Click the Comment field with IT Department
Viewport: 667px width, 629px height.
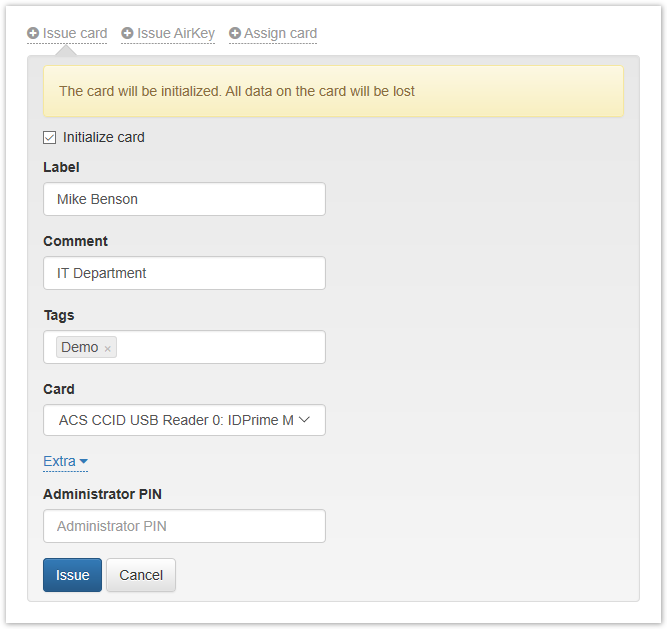[x=184, y=273]
